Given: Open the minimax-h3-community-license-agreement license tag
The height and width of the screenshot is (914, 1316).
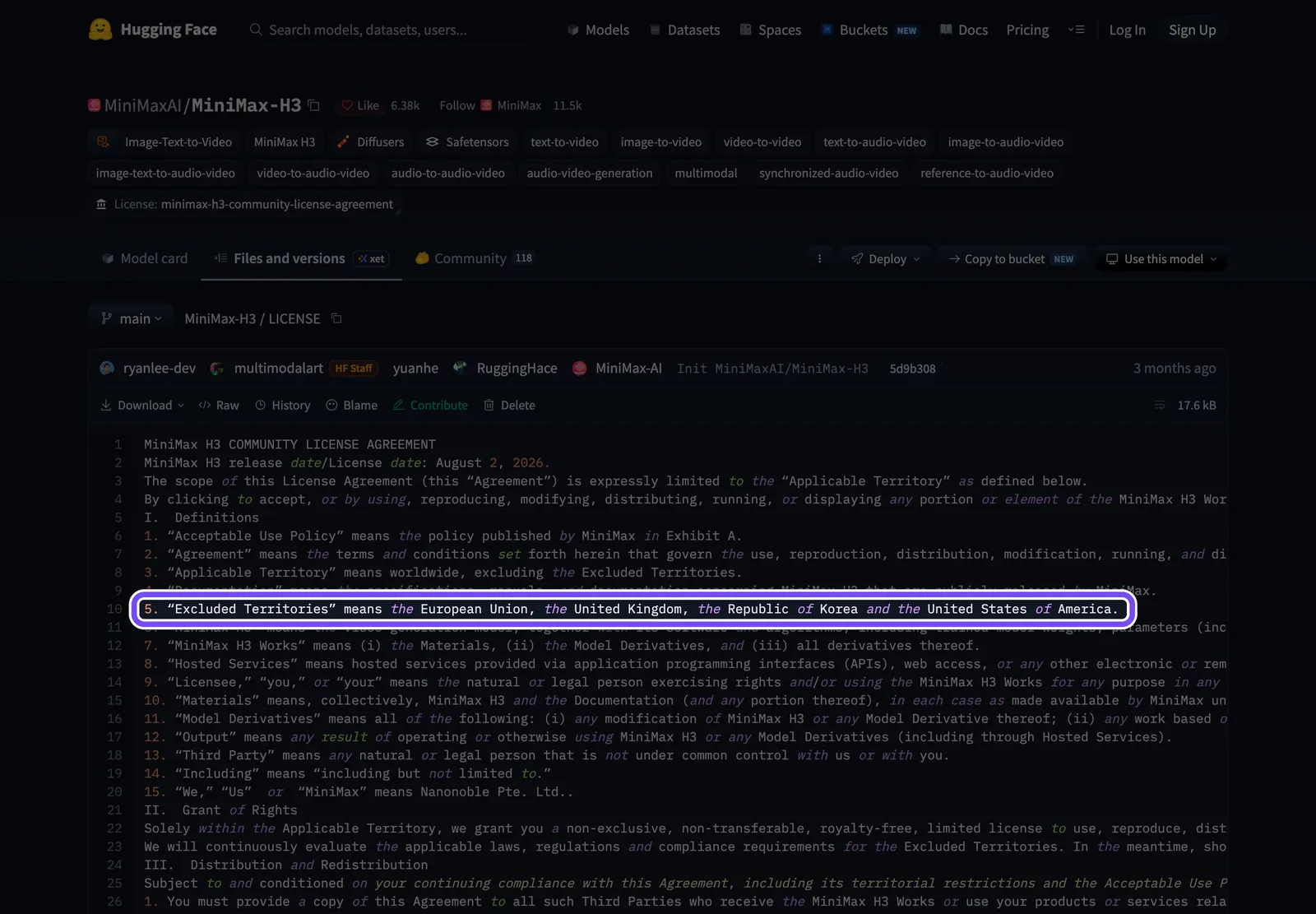Looking at the screenshot, I should click(x=244, y=204).
